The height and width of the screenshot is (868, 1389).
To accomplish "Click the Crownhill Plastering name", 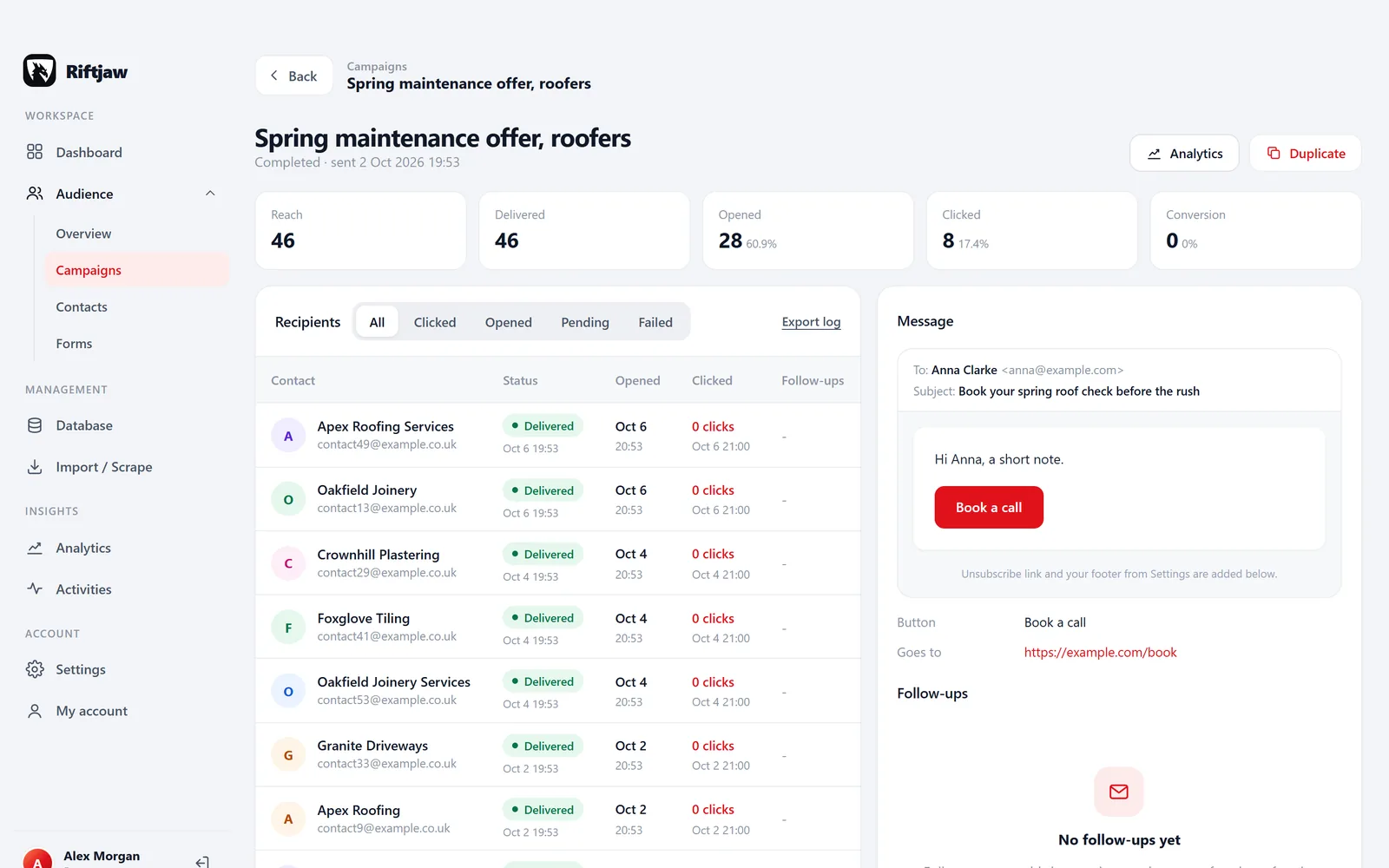I will point(379,555).
